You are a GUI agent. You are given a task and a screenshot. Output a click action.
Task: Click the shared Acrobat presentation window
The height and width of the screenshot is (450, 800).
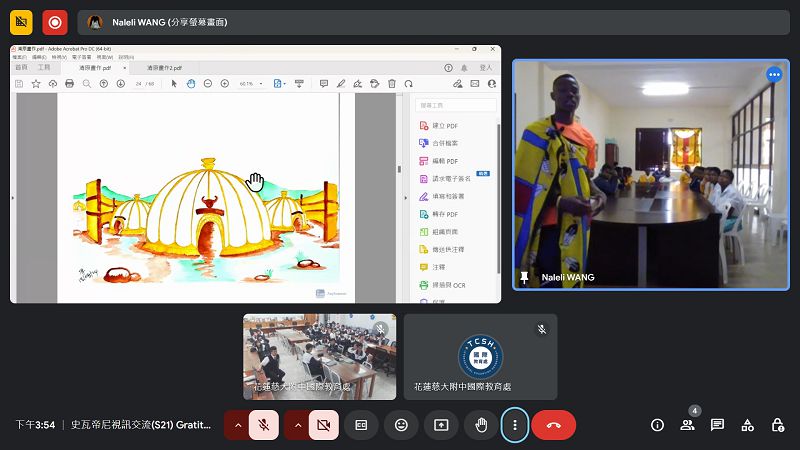point(255,174)
